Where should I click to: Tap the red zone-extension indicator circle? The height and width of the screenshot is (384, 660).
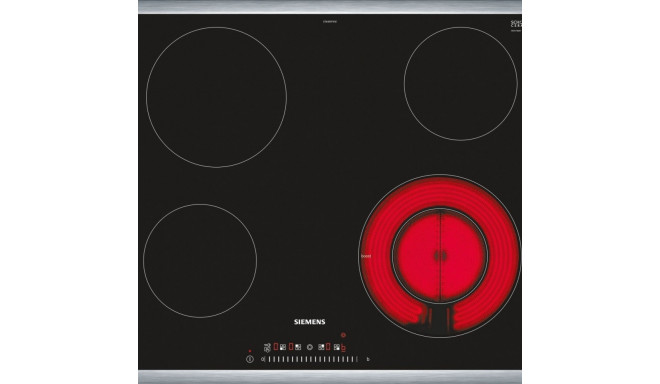click(x=343, y=335)
